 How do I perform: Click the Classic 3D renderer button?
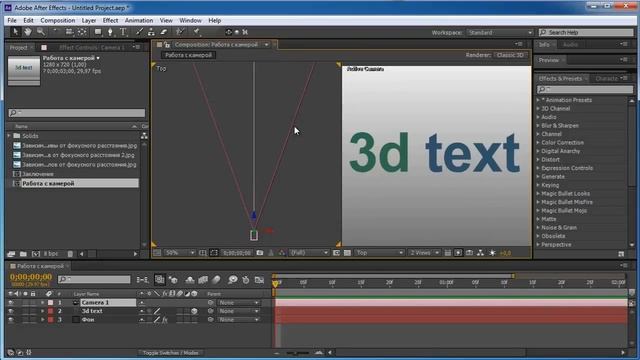pyautogui.click(x=510, y=55)
